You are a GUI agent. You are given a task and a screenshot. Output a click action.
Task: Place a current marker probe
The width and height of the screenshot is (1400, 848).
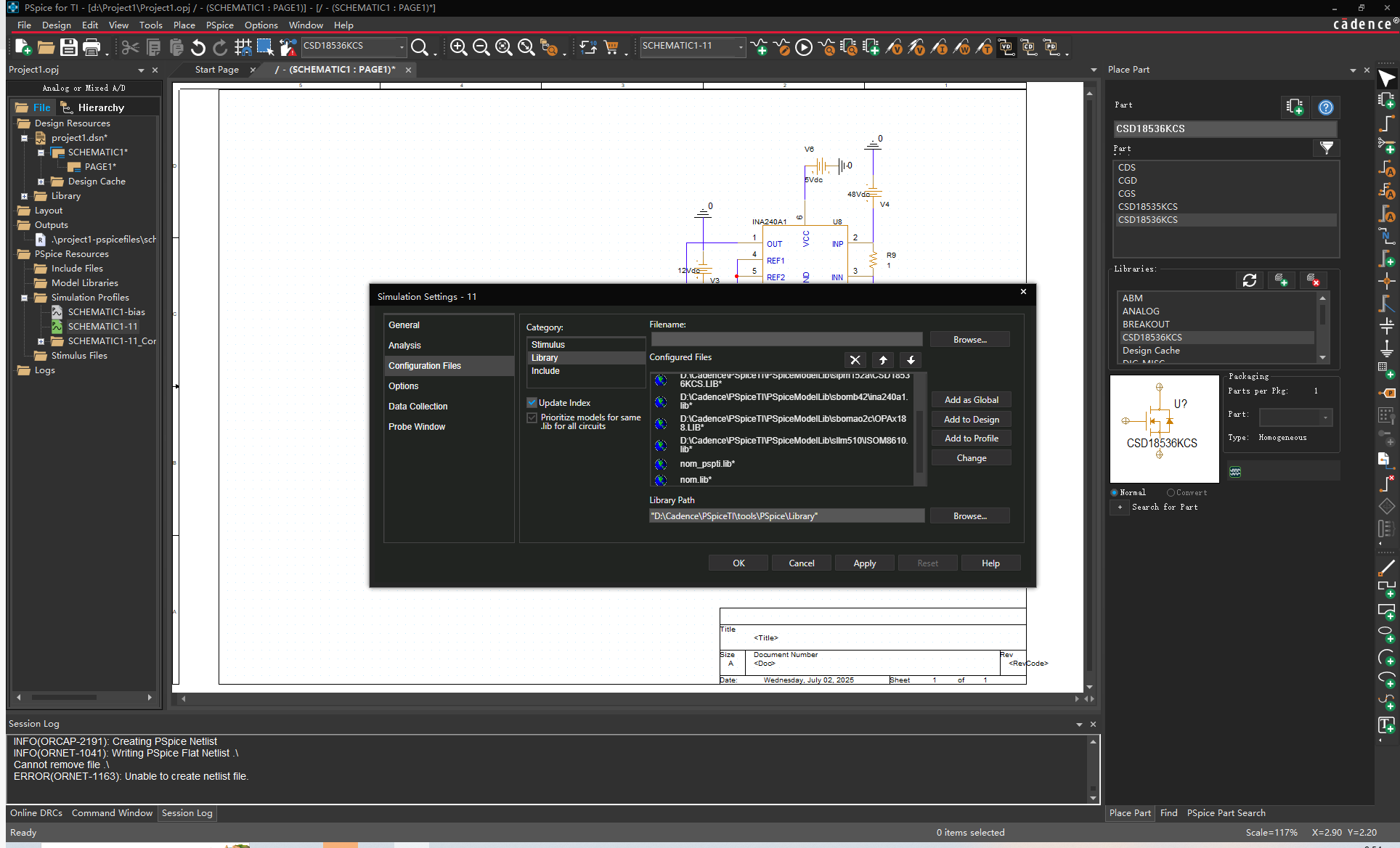coord(939,47)
